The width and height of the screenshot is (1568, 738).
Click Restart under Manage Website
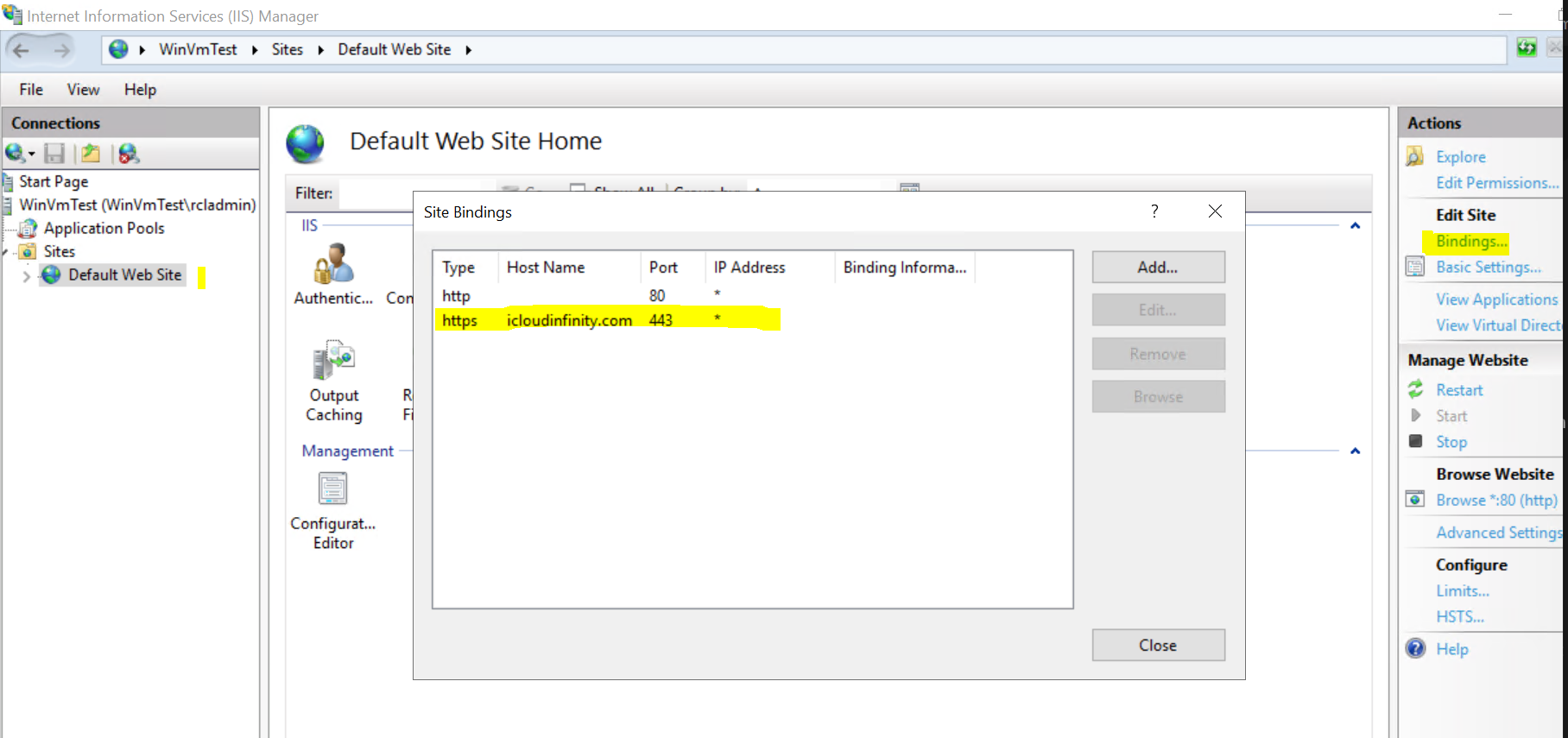(x=1459, y=390)
